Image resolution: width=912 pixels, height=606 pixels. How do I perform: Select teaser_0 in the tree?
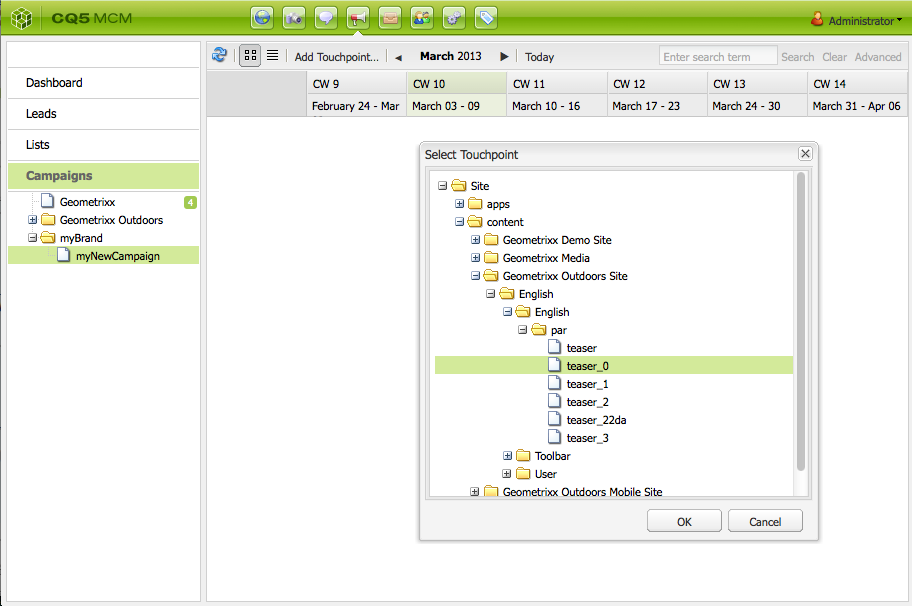(614, 365)
